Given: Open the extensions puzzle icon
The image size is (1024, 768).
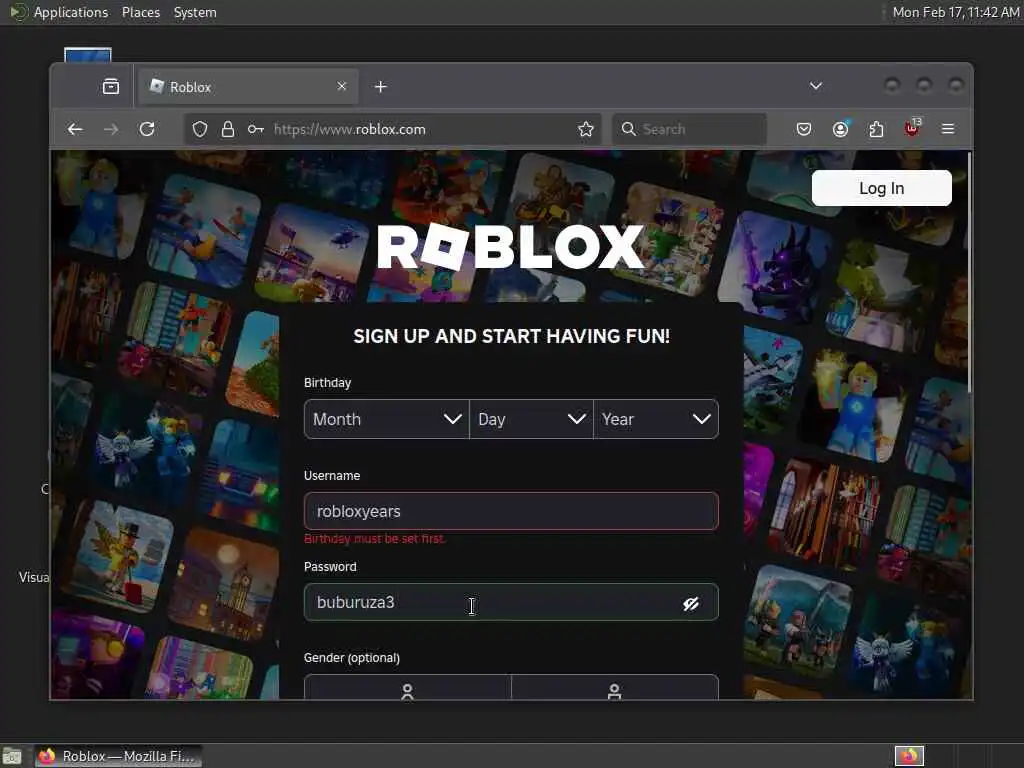Looking at the screenshot, I should (876, 129).
